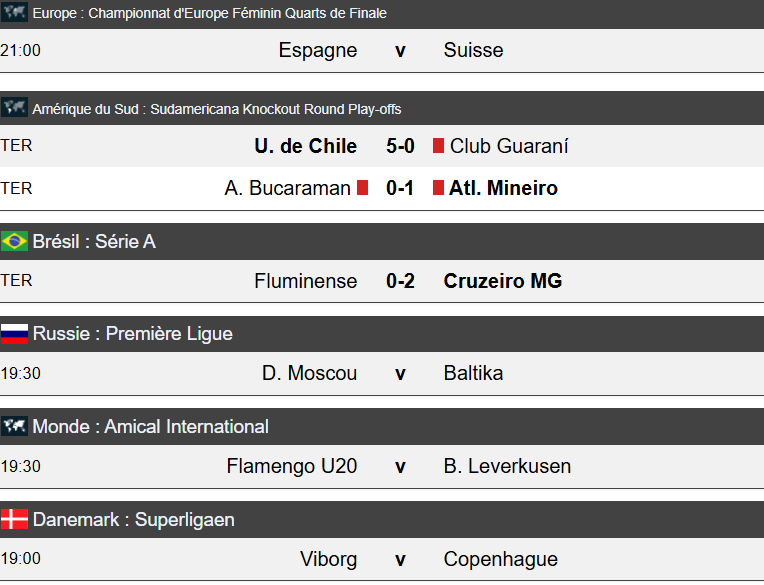Screen dimensions: 764x585
Task: Click the Amérique du Sud map icon
Action: [14, 108]
